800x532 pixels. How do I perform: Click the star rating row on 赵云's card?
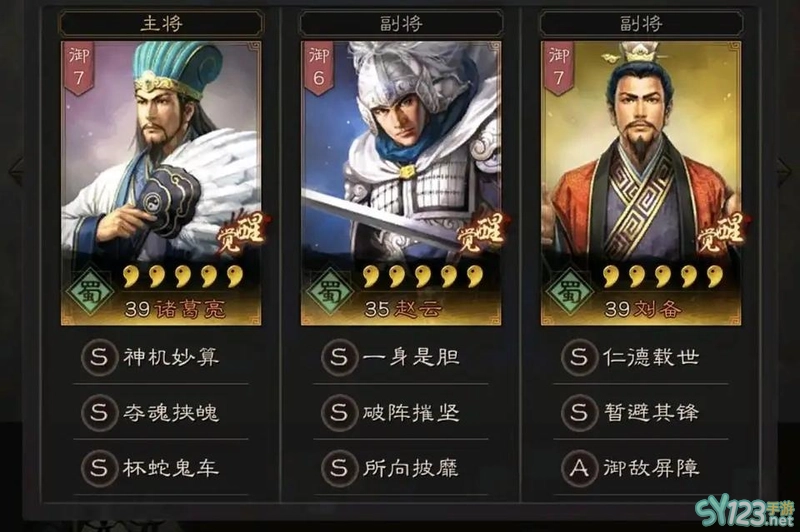tap(422, 276)
